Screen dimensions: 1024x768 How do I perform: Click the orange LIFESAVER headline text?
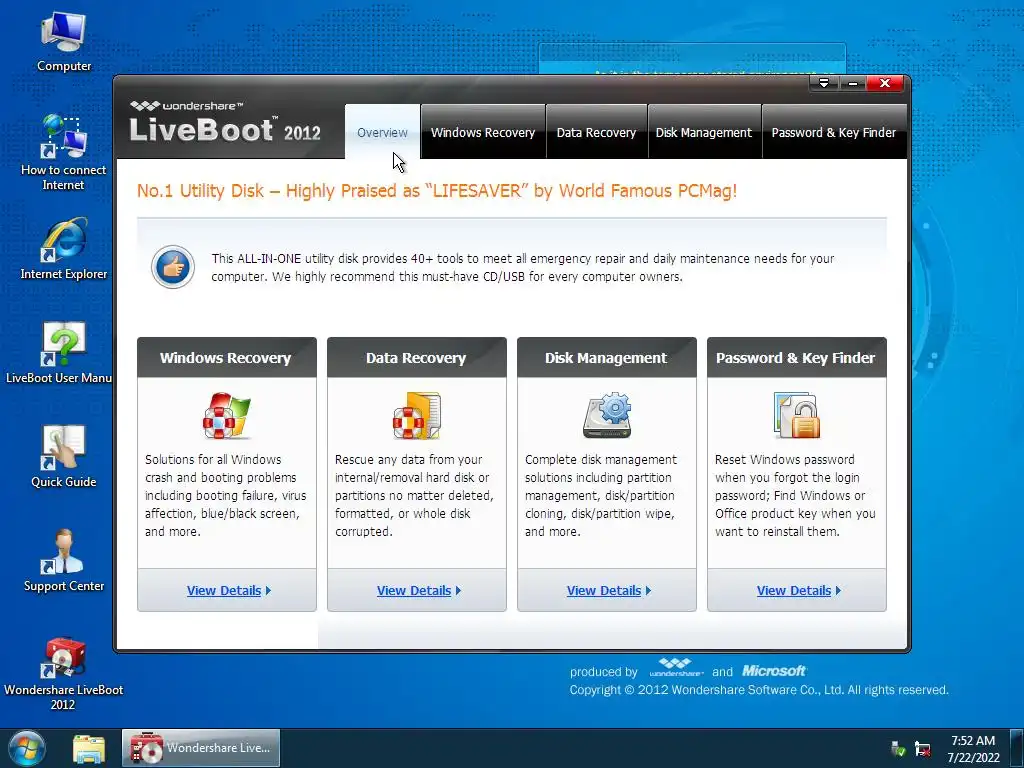point(437,191)
